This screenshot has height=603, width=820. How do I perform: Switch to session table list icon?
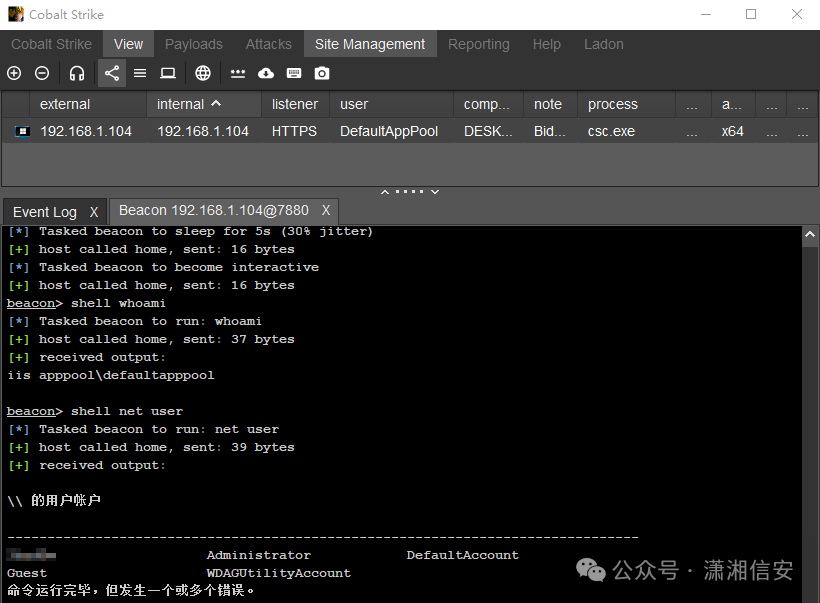tap(140, 73)
